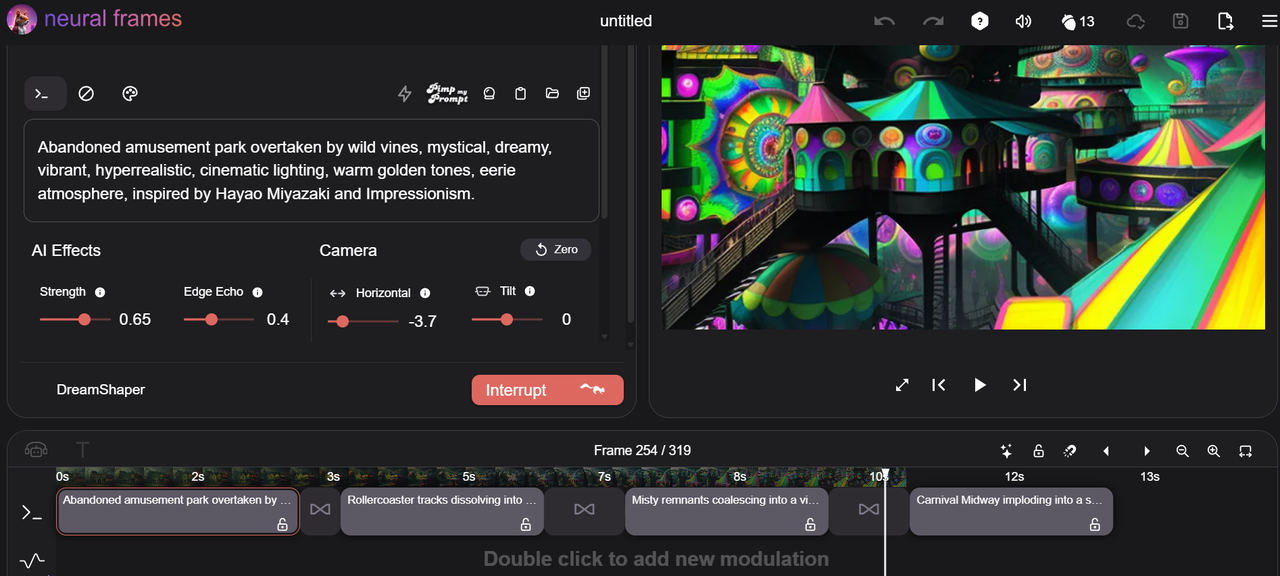Switch to the Text track in the timeline
The width and height of the screenshot is (1280, 576).
pyautogui.click(x=82, y=450)
